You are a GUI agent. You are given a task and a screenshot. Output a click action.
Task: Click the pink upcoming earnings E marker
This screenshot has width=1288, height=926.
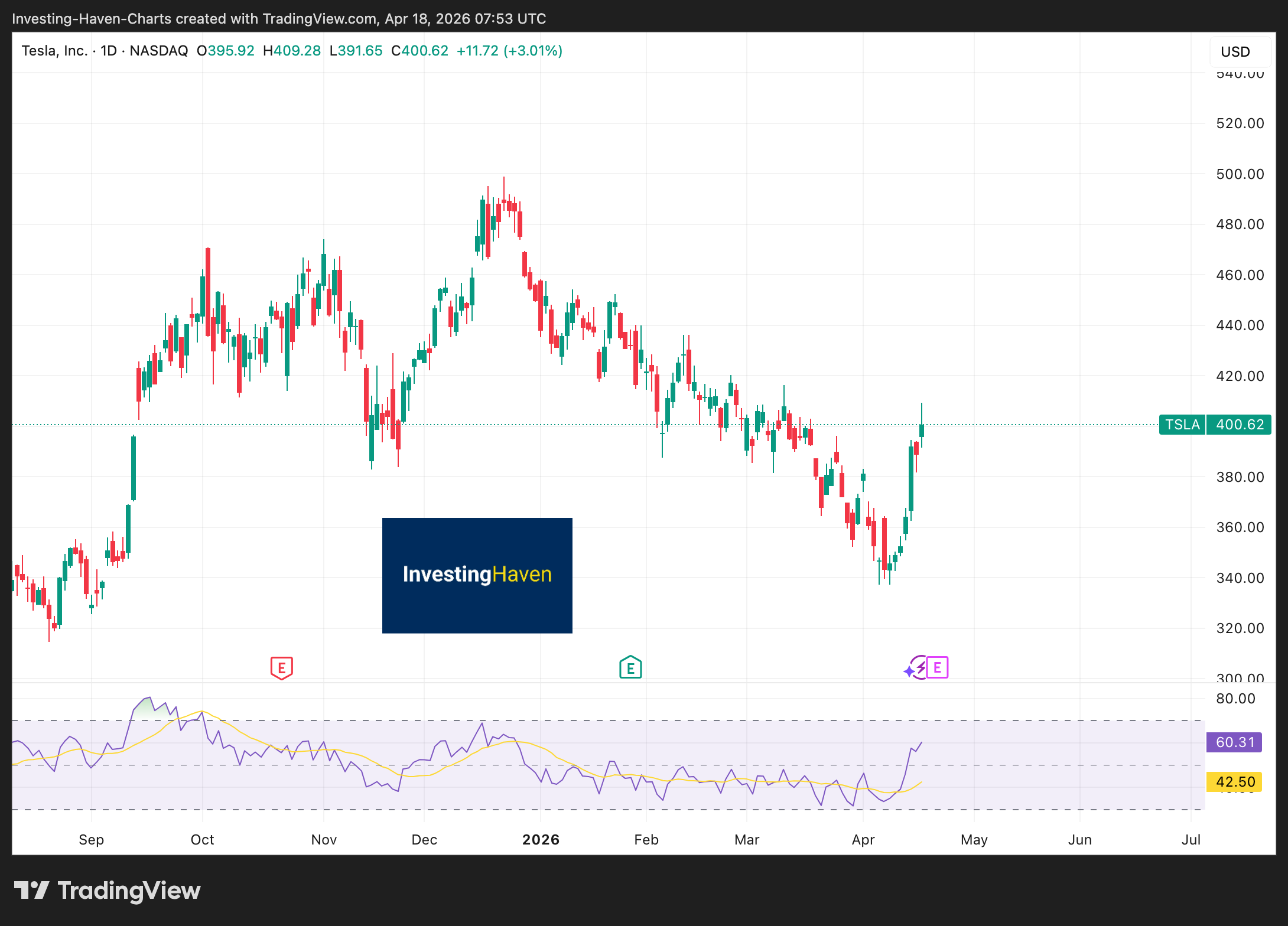(x=938, y=668)
